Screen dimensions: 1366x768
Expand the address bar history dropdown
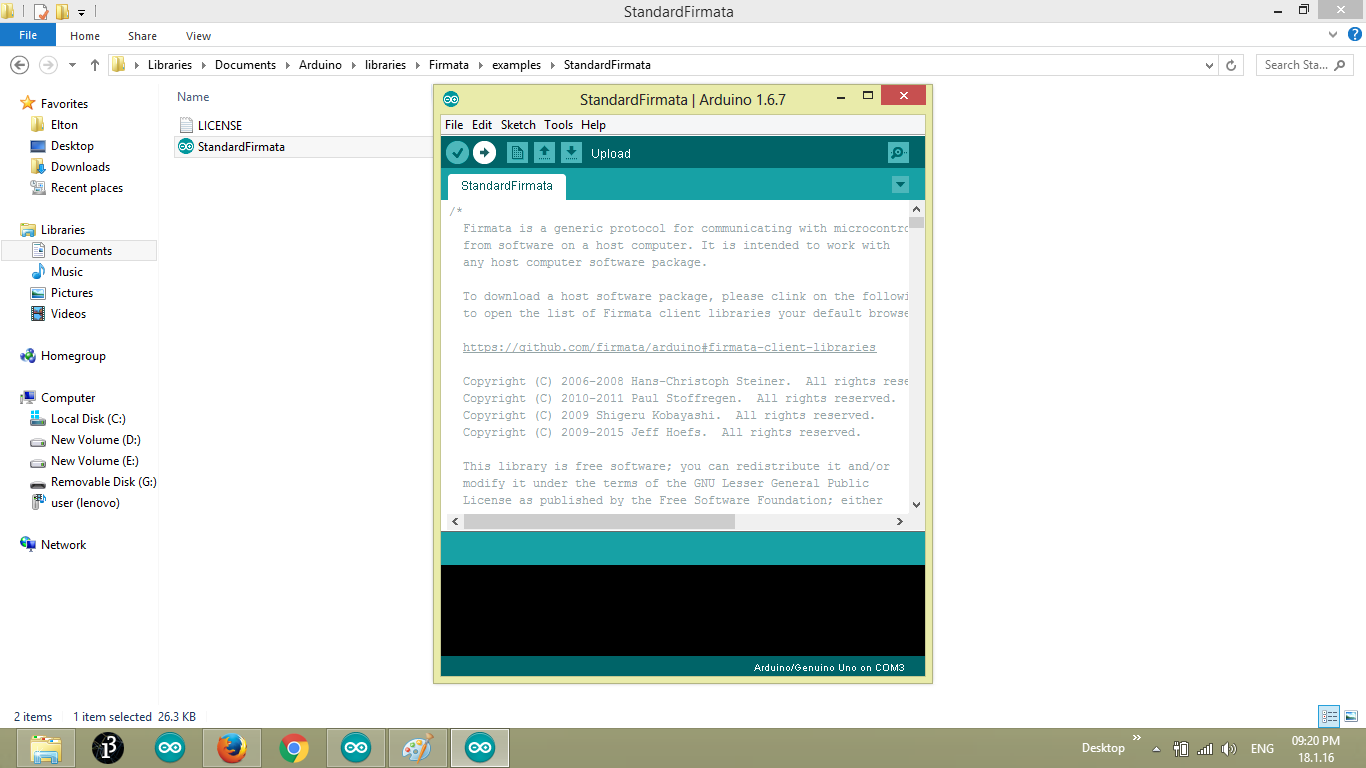click(x=1208, y=65)
